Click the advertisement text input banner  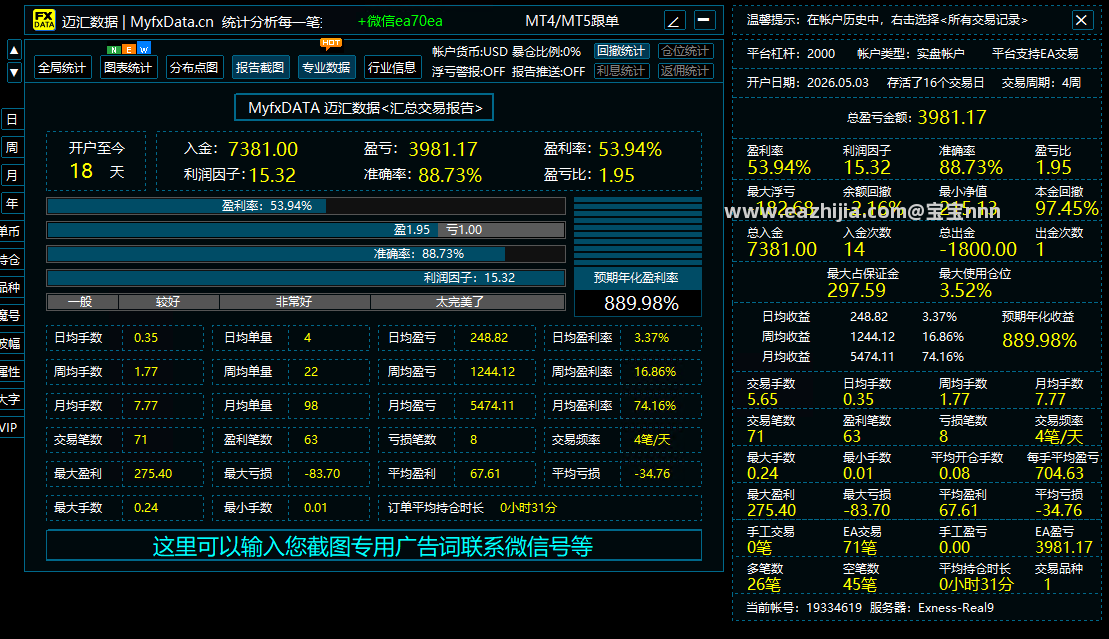tap(374, 546)
